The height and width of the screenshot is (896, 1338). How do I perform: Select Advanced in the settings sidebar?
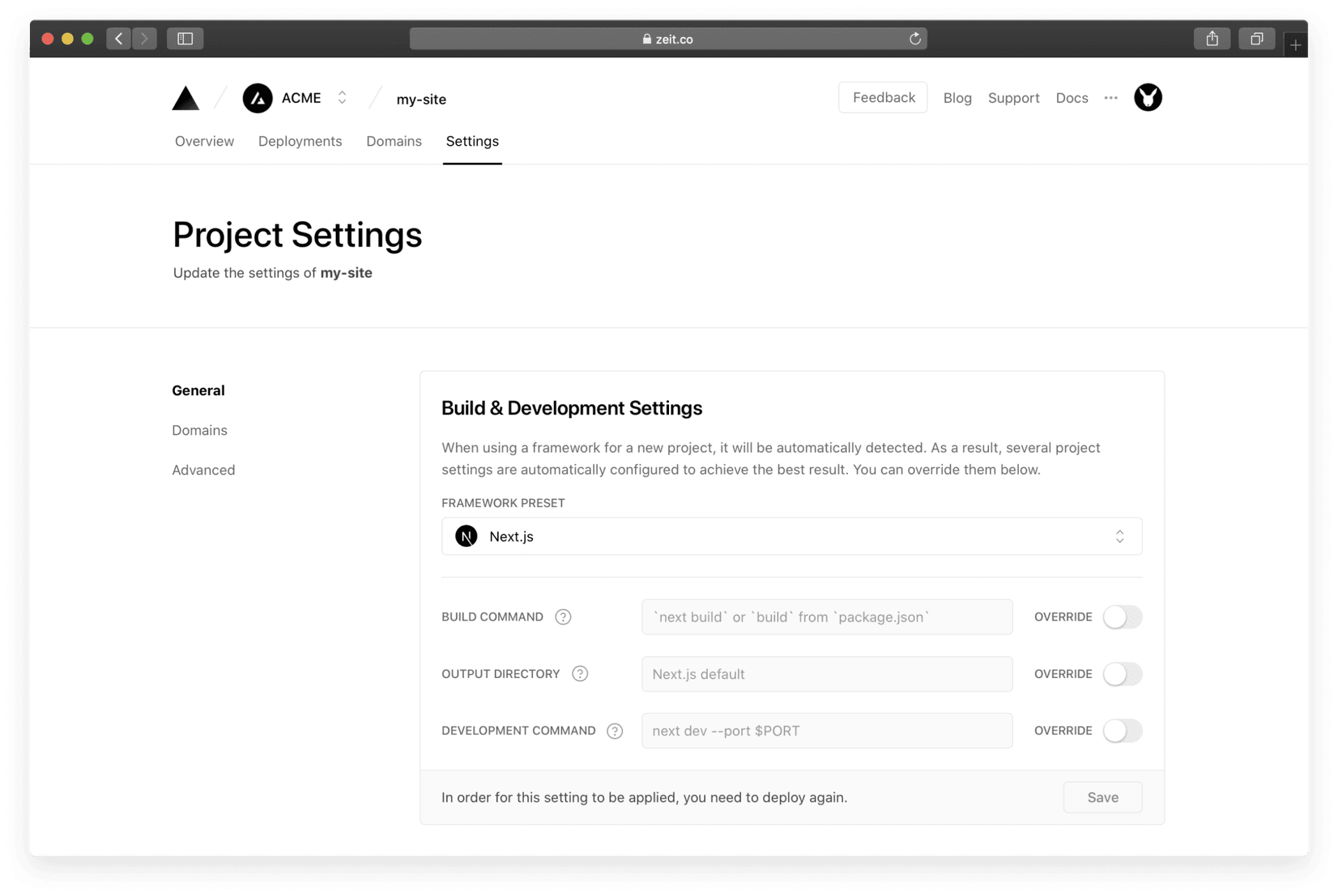(203, 470)
